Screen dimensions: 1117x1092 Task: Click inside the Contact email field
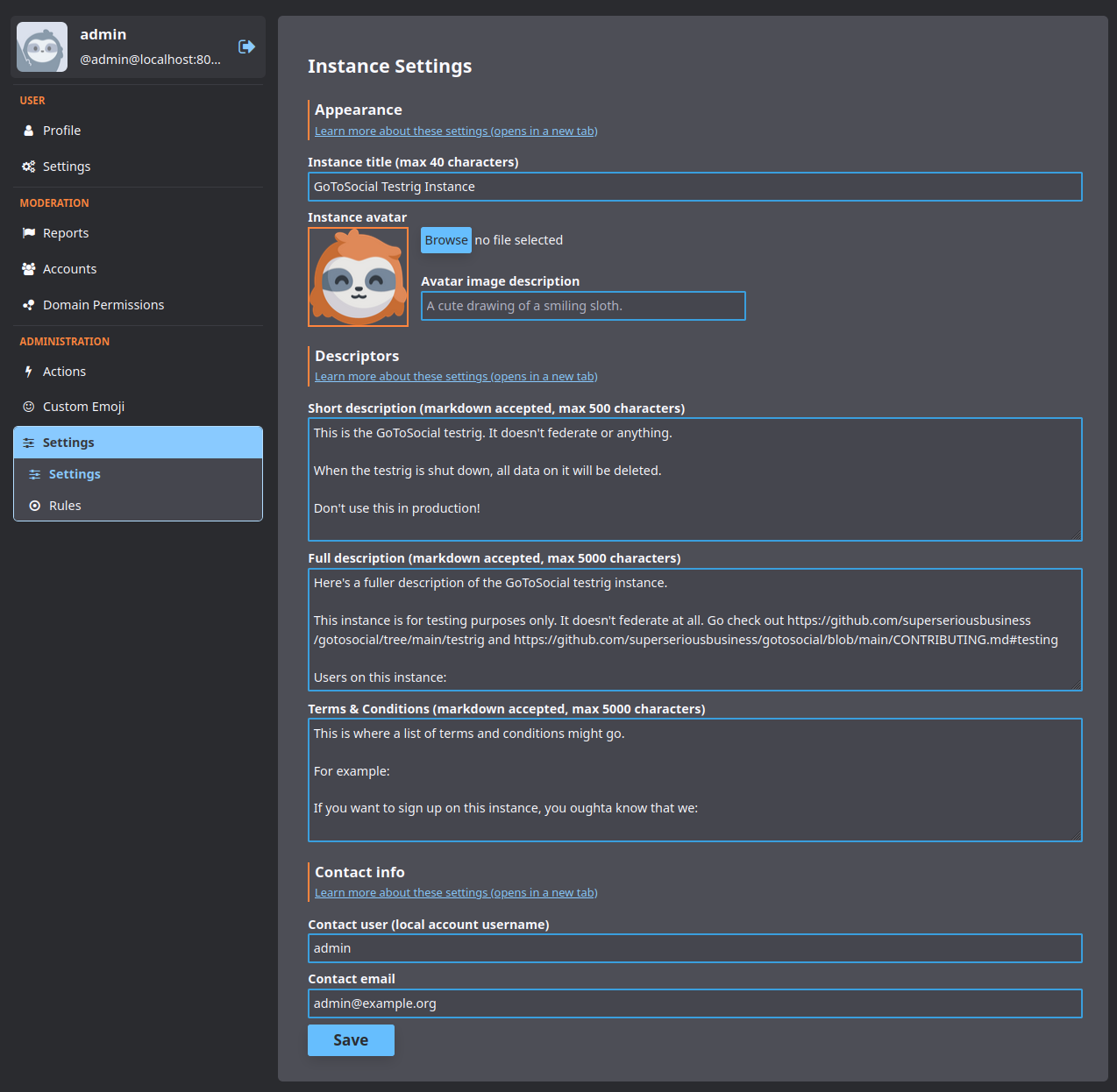(x=694, y=1003)
